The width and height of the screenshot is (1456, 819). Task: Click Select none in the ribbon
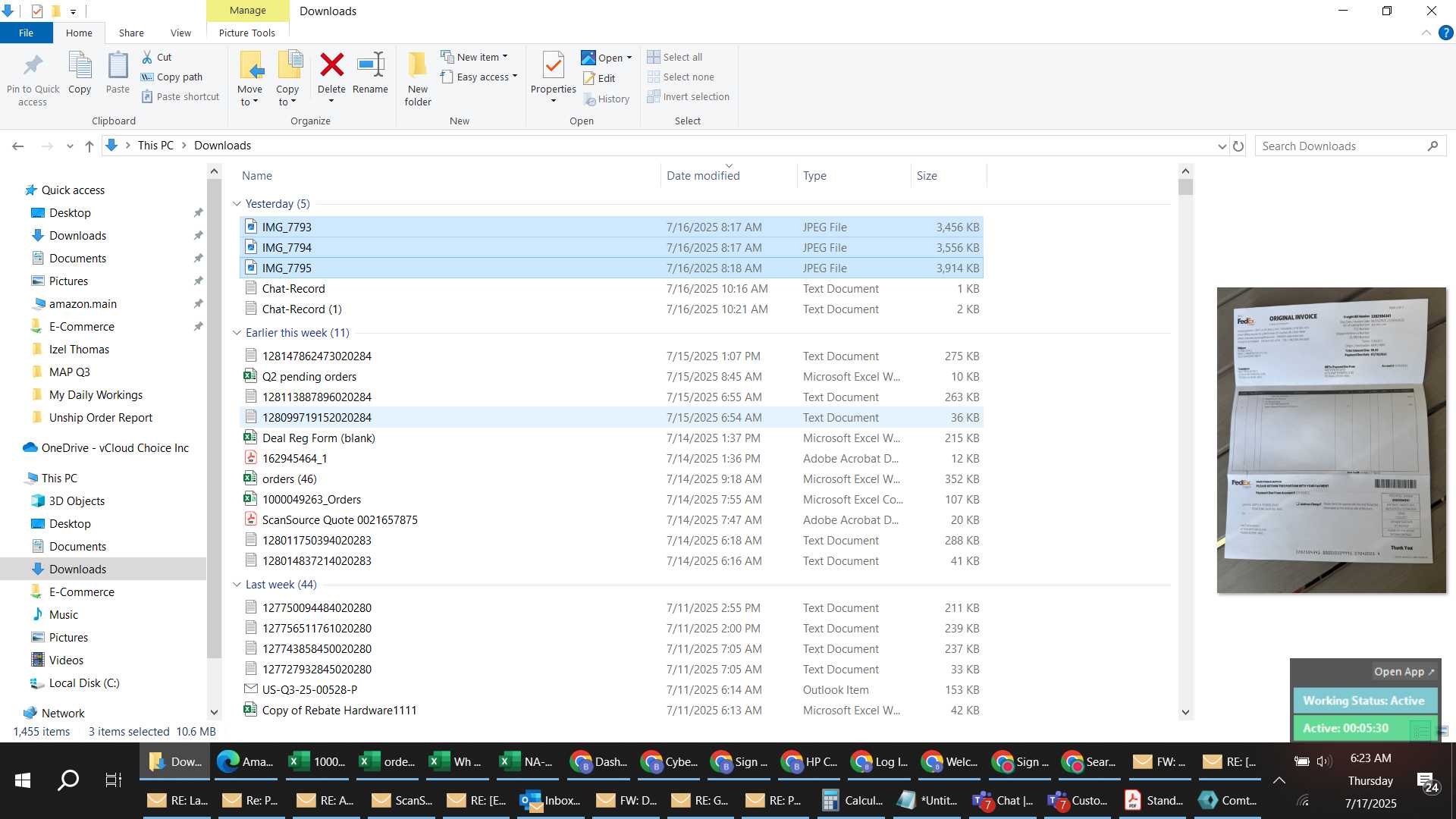pyautogui.click(x=680, y=77)
